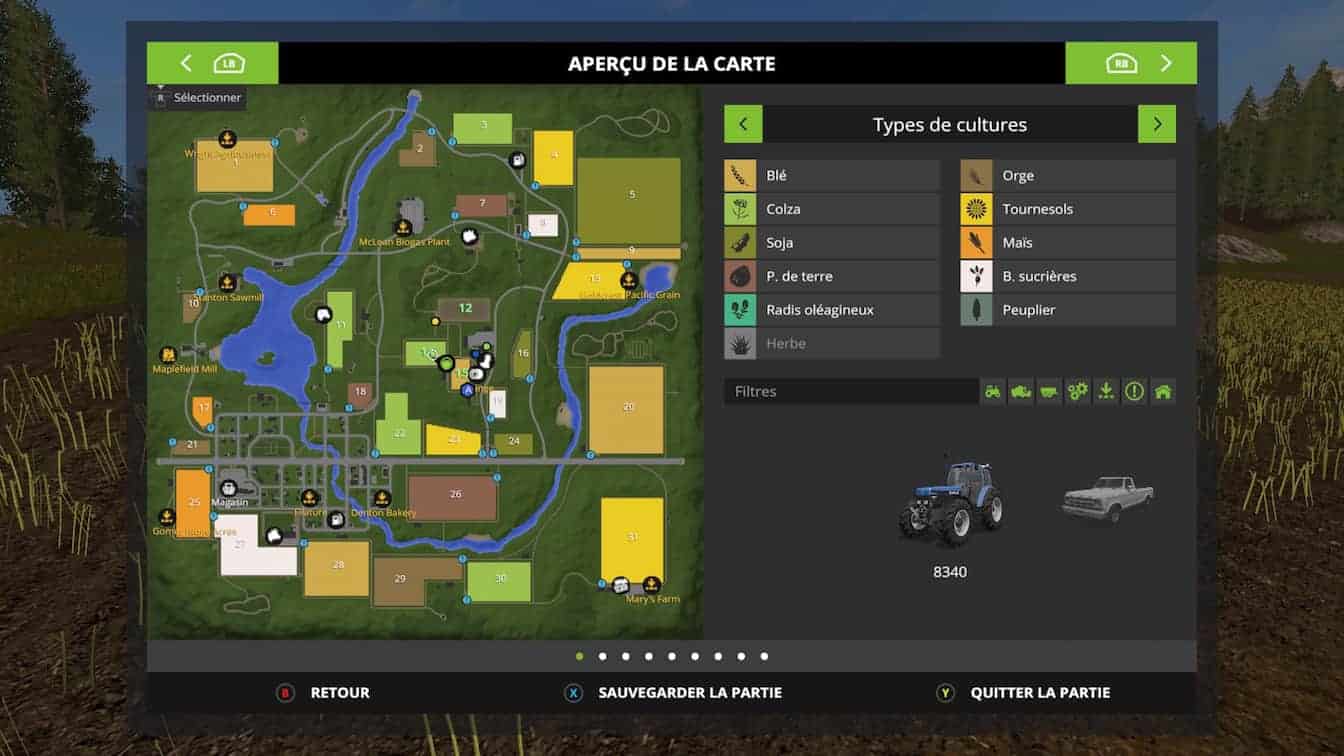This screenshot has width=1344, height=756.
Task: Click the tractor vehicles filter icon
Action: point(992,392)
